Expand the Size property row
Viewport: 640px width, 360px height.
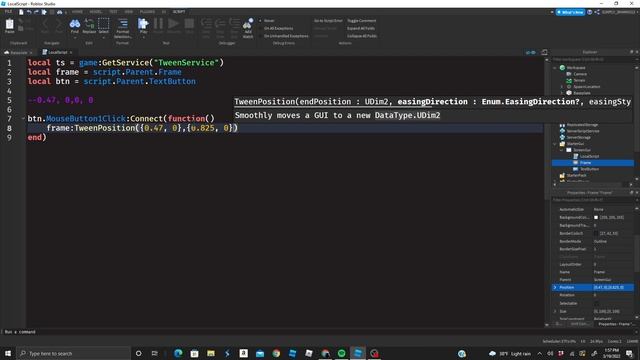point(556,311)
